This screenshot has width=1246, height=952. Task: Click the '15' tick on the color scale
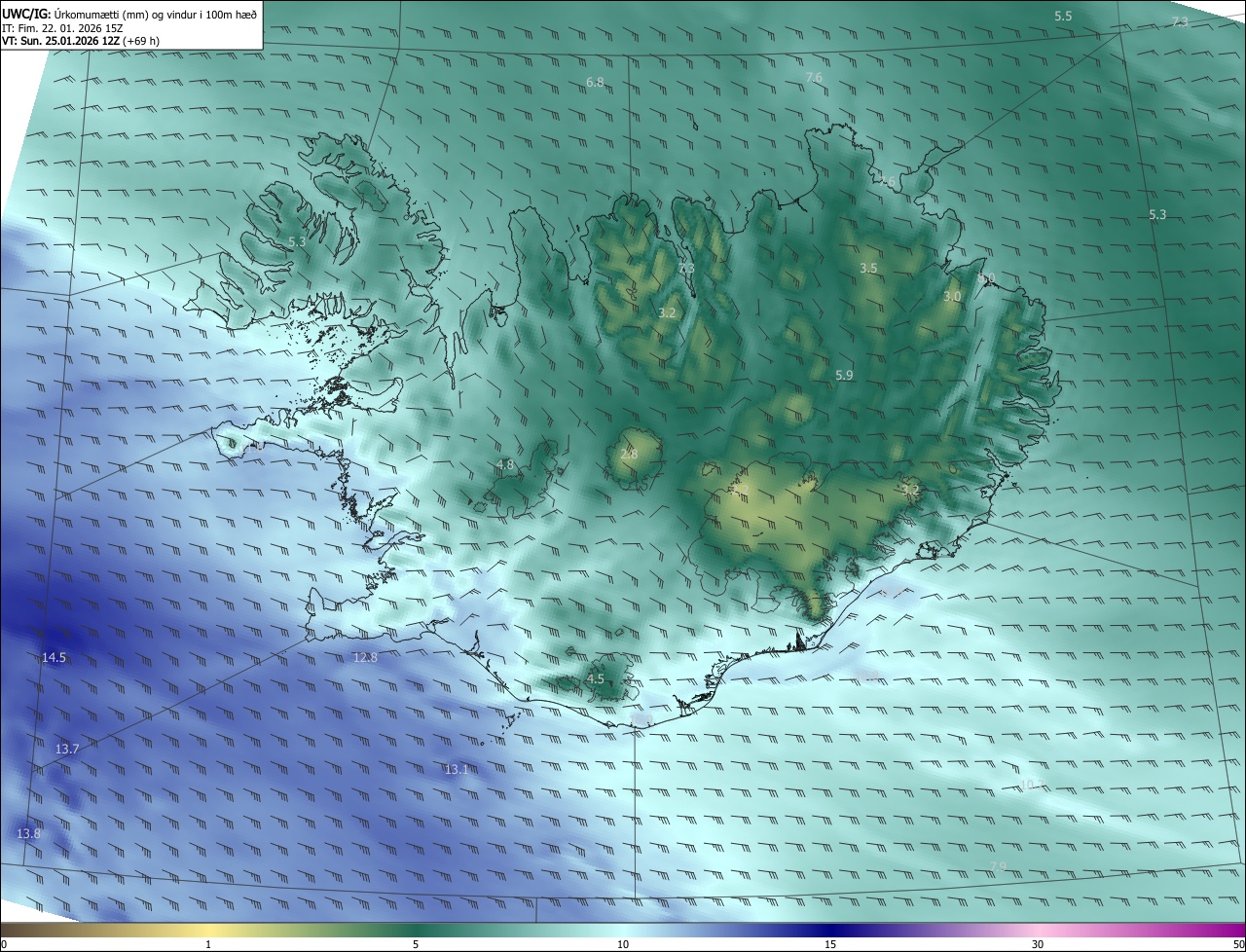coord(830,944)
